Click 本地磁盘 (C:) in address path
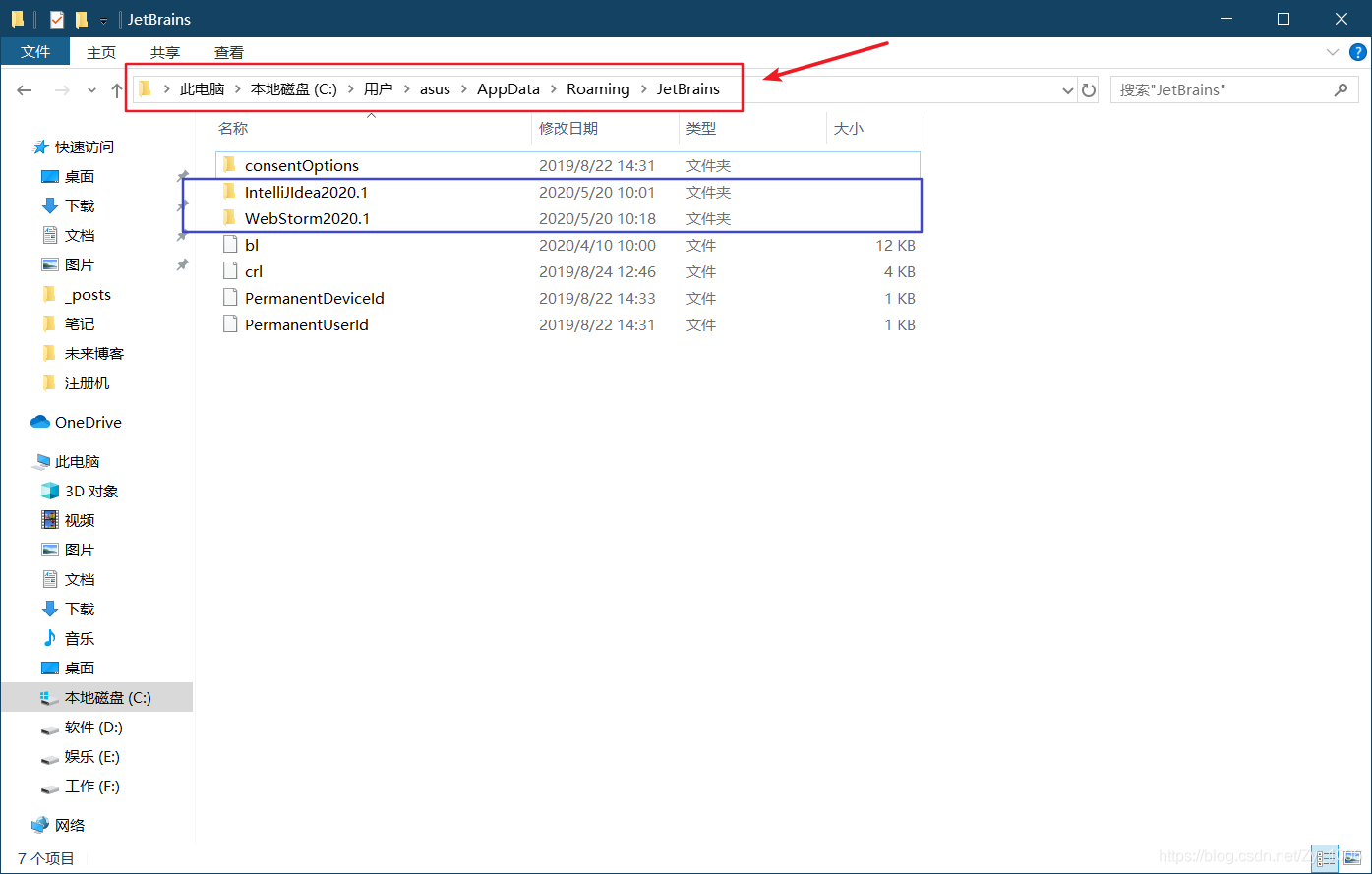The width and height of the screenshot is (1372, 874). [294, 89]
